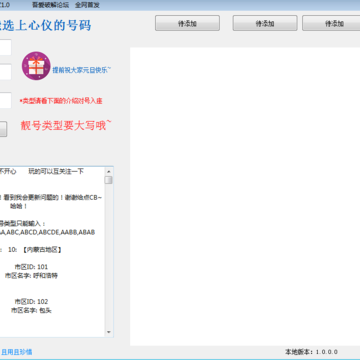
Task: Open the 且用且珍惜 link
Action: coord(17,352)
